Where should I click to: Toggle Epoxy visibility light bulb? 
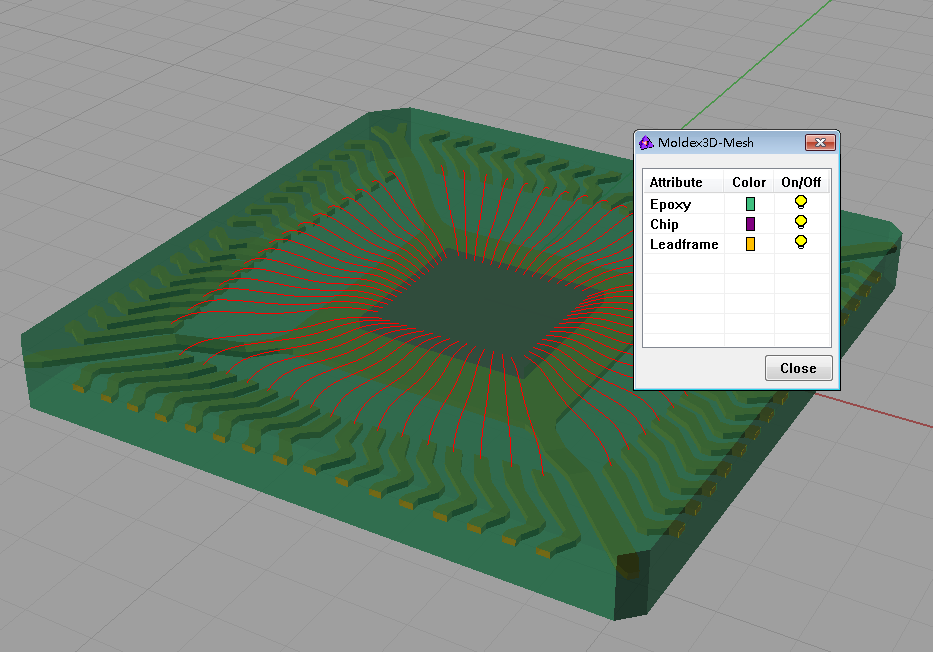coord(801,202)
